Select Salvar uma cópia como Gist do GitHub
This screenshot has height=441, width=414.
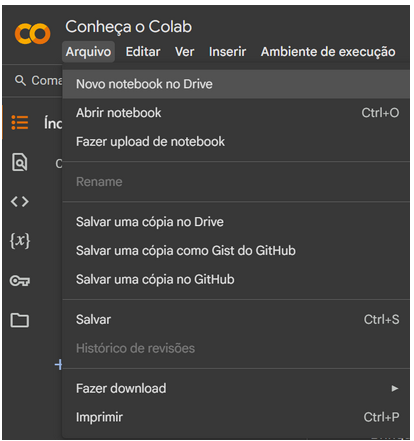tap(236, 251)
